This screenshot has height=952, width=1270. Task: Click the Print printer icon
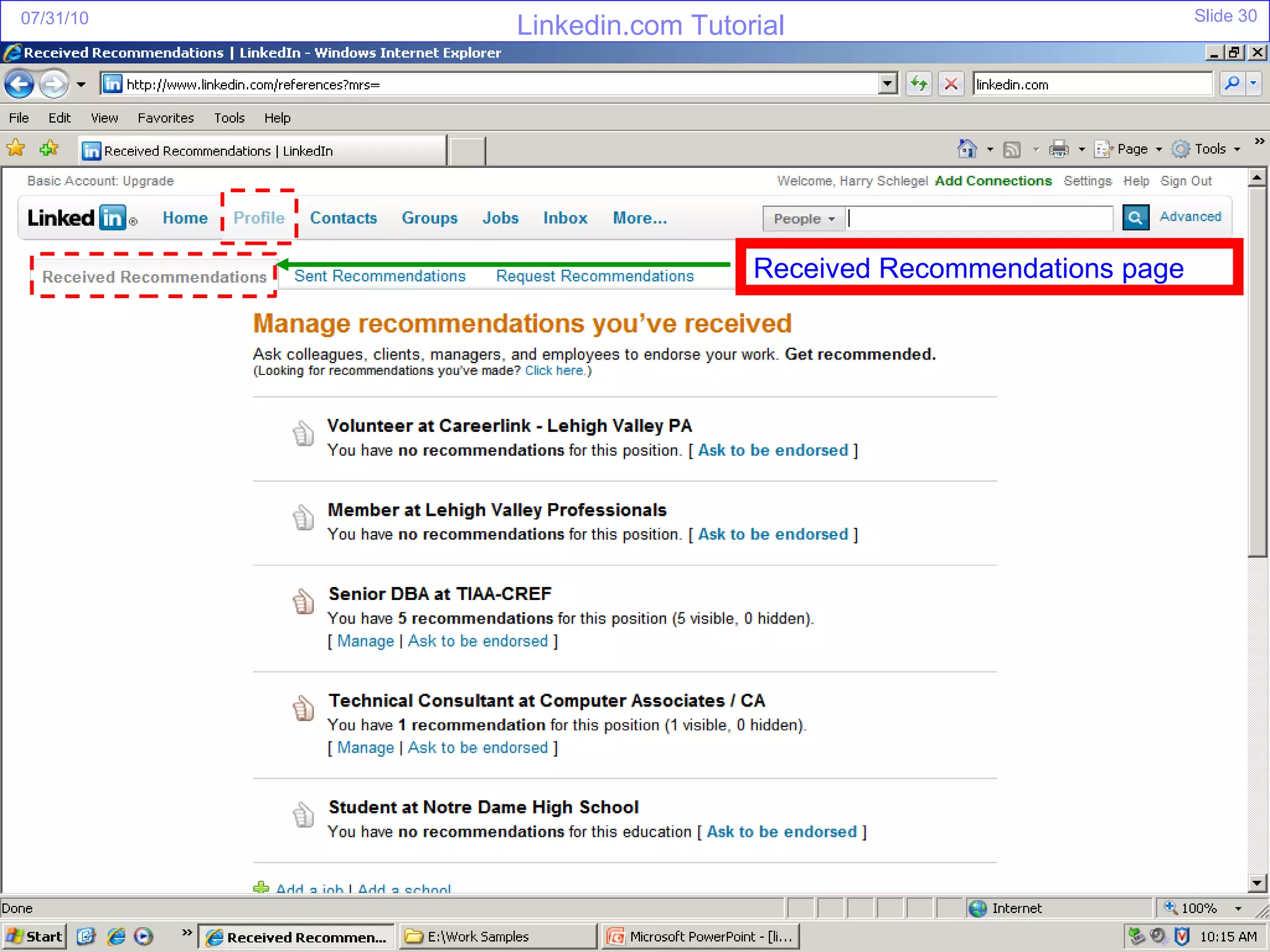click(x=1059, y=149)
